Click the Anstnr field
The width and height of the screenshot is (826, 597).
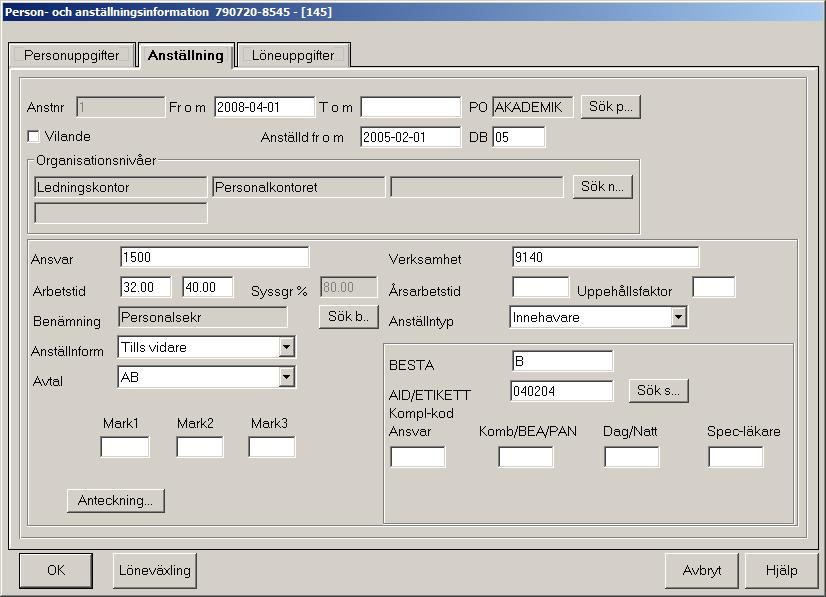pyautogui.click(x=121, y=107)
